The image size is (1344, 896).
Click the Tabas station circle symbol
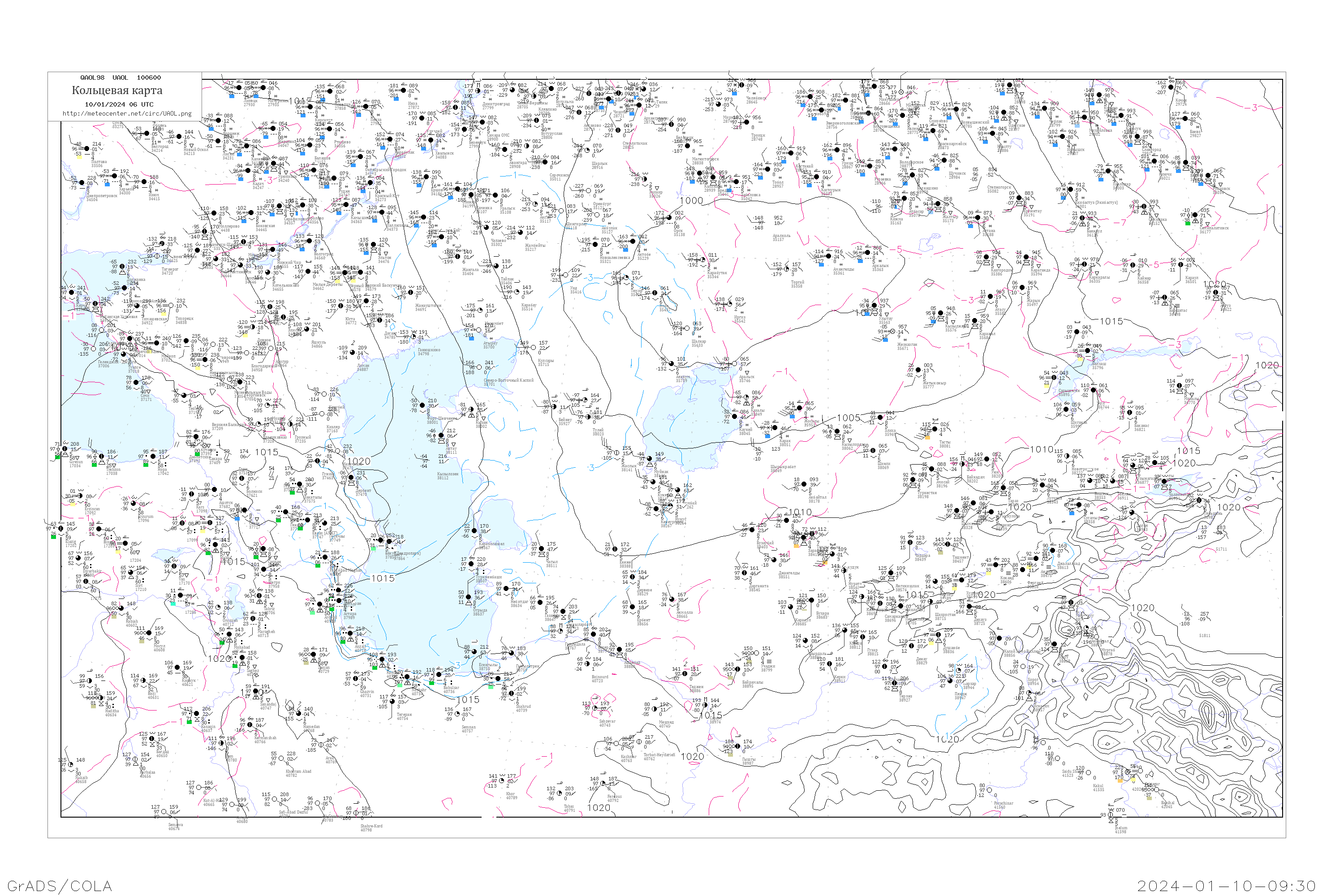pyautogui.click(x=560, y=793)
